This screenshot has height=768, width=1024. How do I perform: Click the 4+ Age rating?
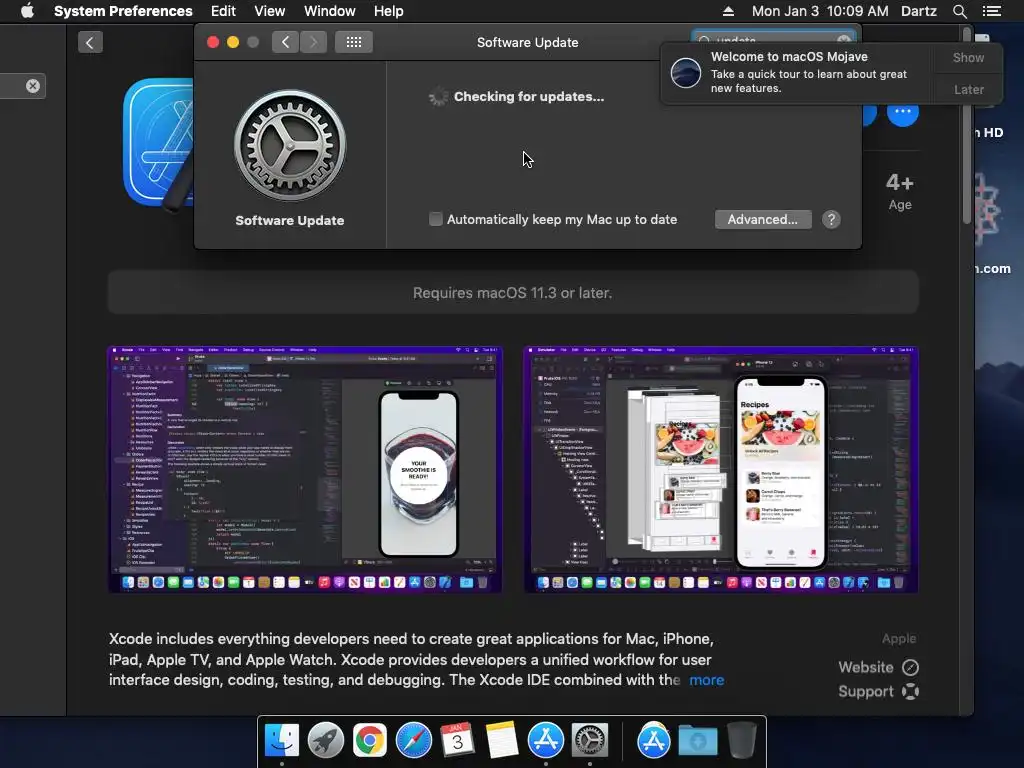click(x=899, y=191)
